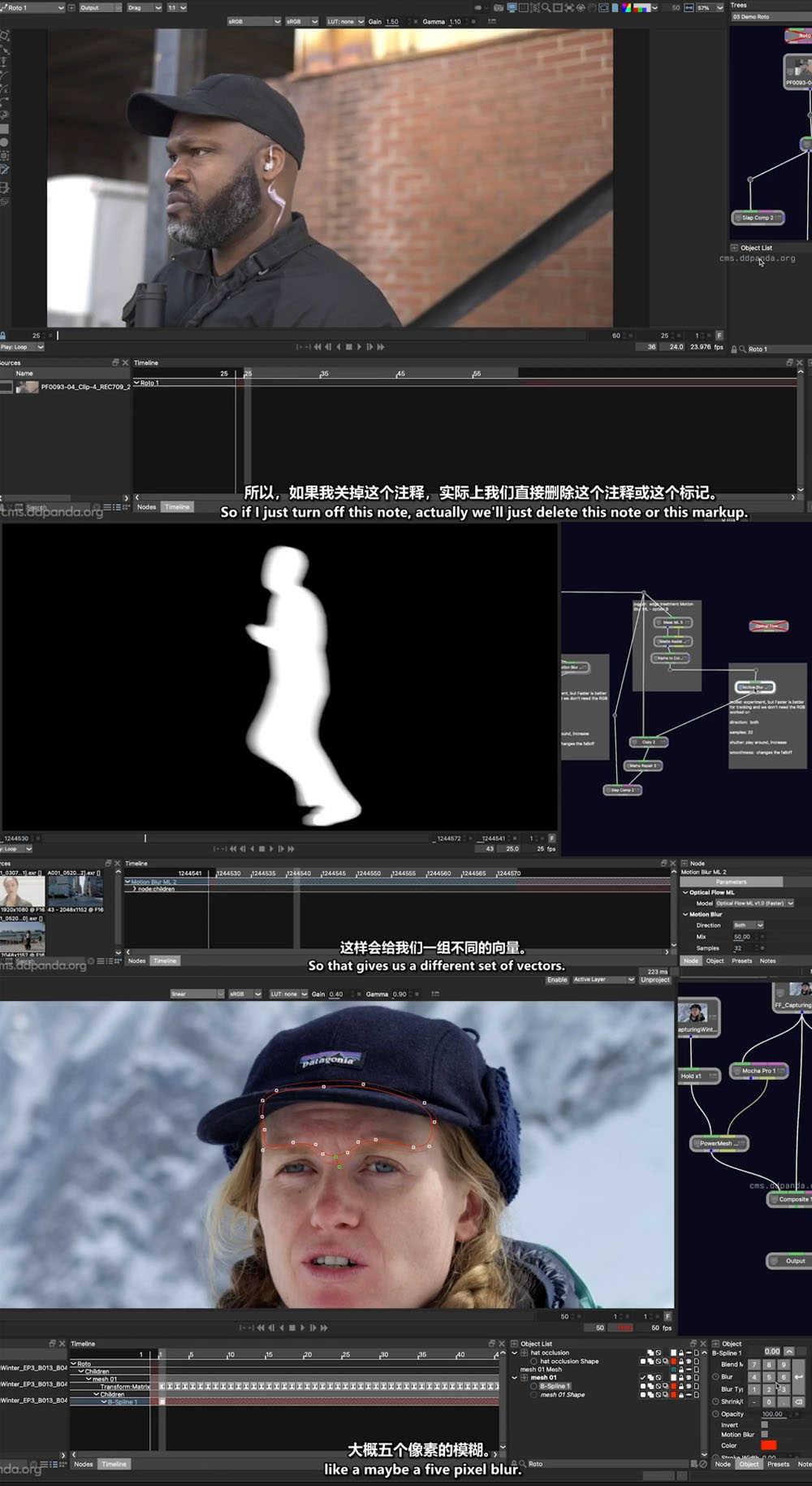Expand the node:children timeline row
Viewport: 812px width, 1486px height.
point(135,889)
